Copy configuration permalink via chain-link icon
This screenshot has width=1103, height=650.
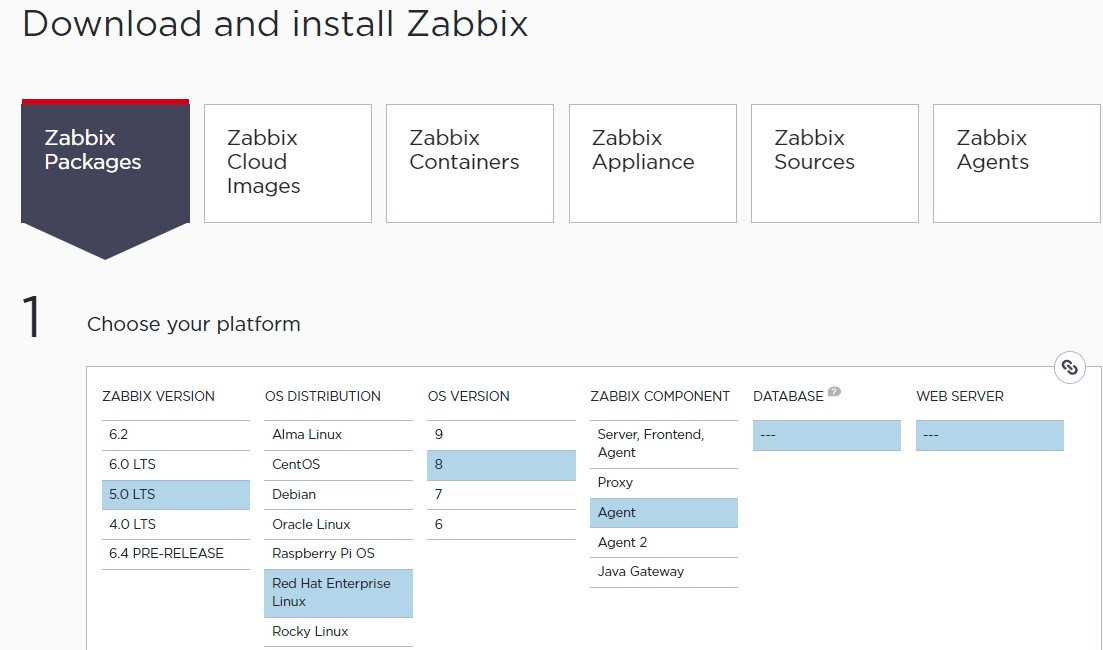[1070, 367]
